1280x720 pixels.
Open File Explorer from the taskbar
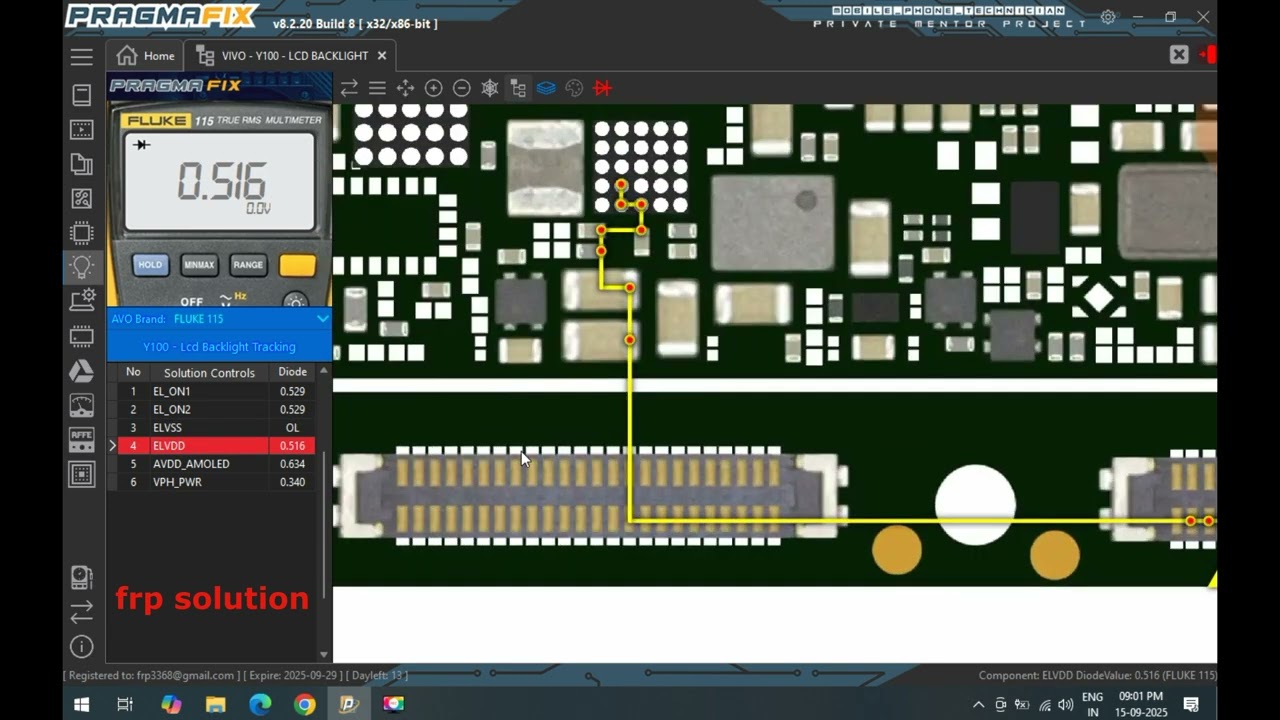[215, 704]
